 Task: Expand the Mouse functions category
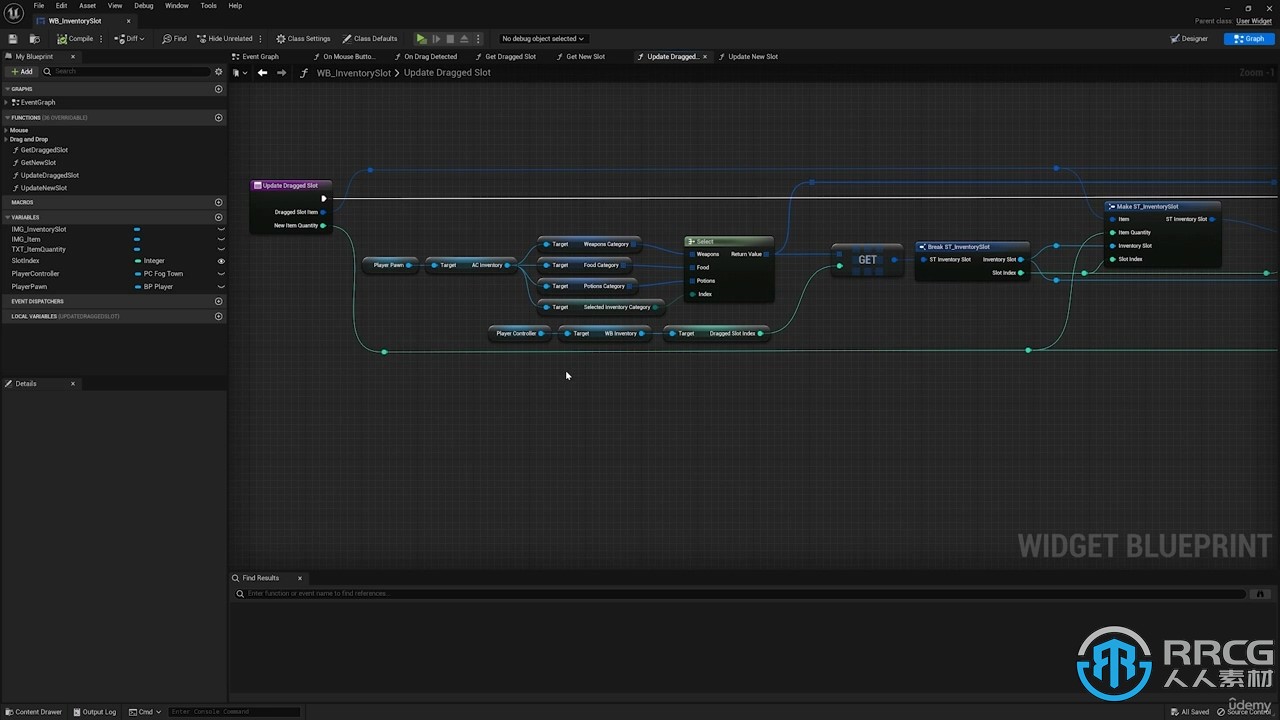[6, 130]
